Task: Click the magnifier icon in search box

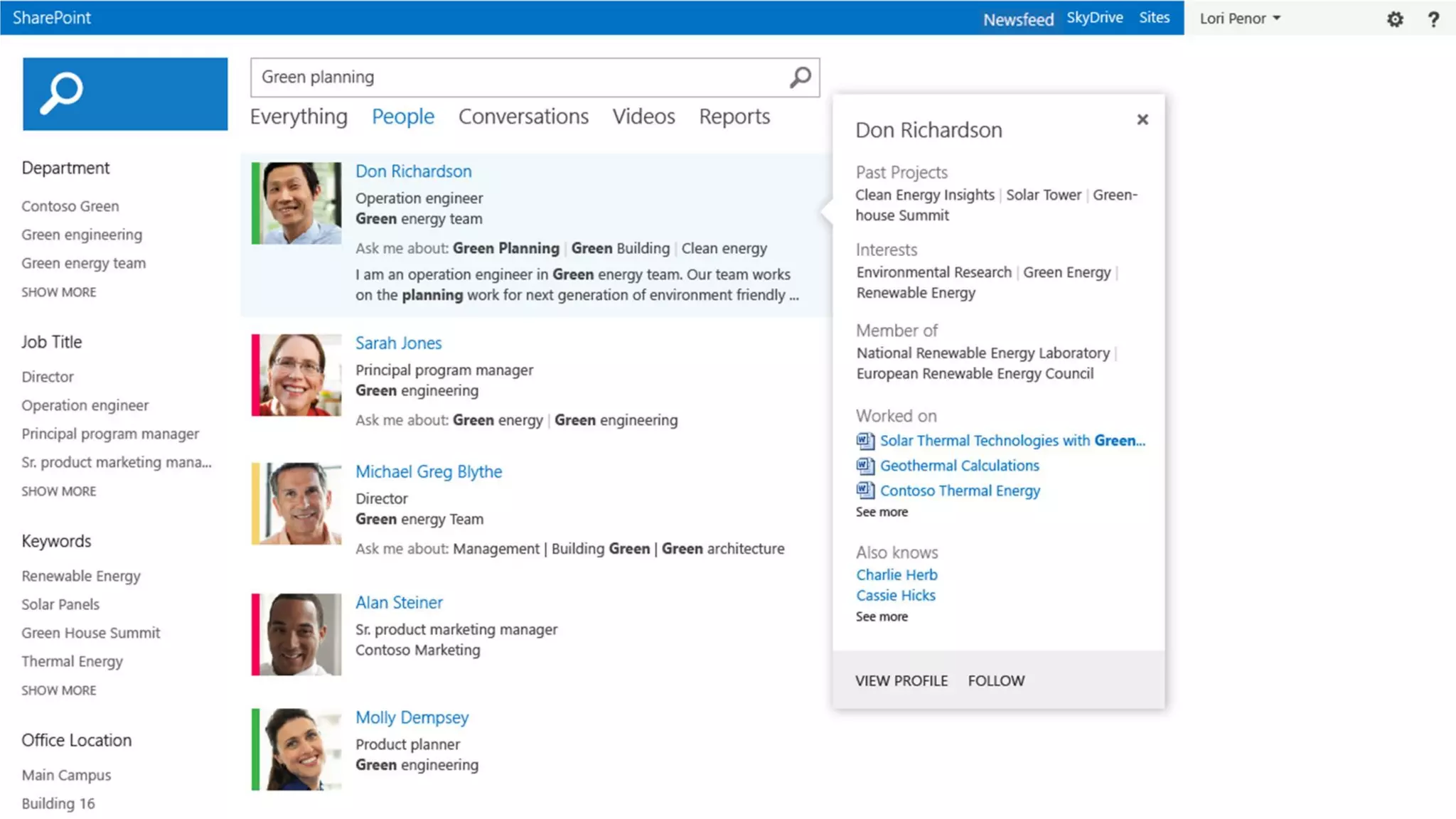Action: click(x=801, y=77)
